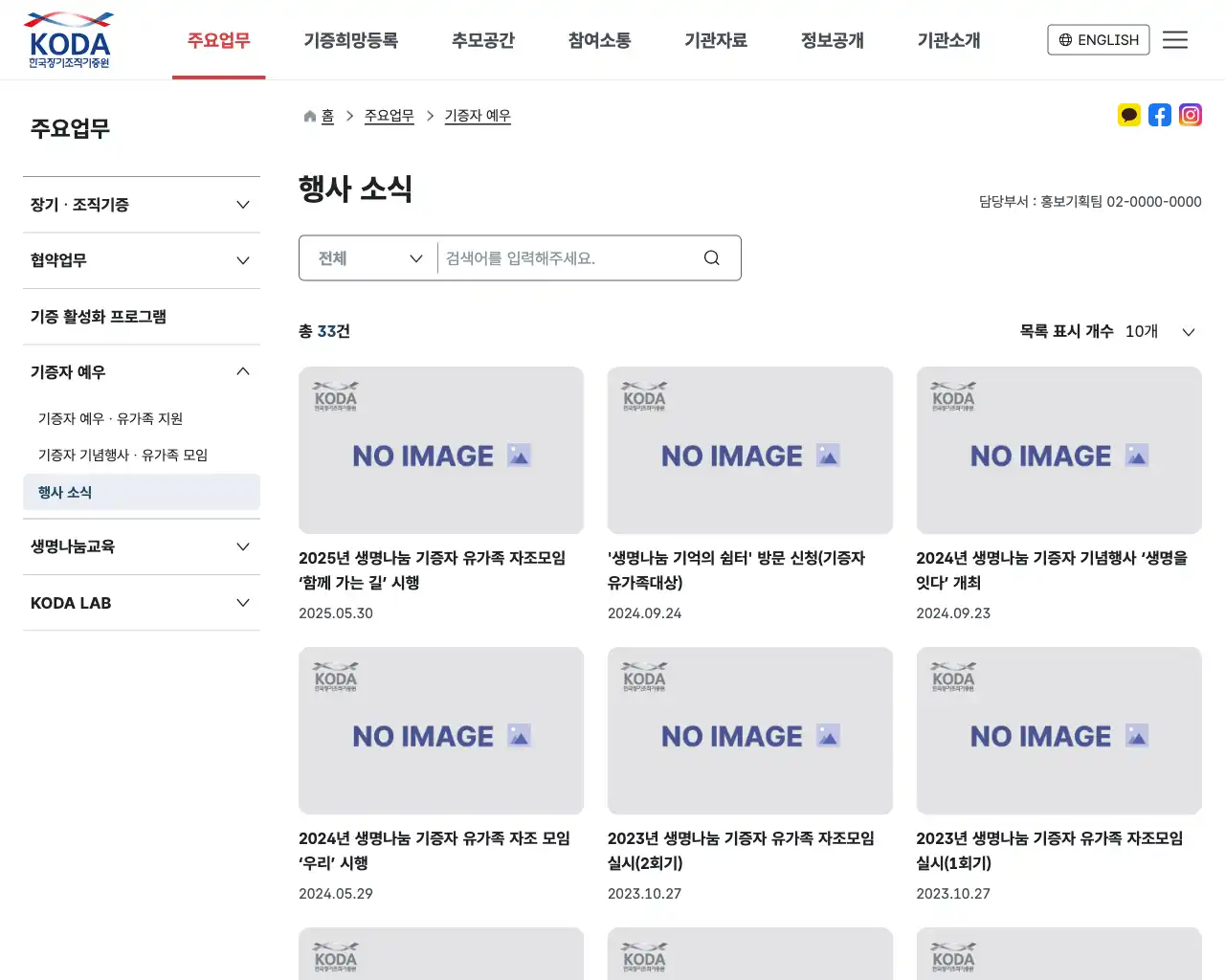
Task: Click the 검색어를 입력해주세요 search field
Action: click(565, 257)
